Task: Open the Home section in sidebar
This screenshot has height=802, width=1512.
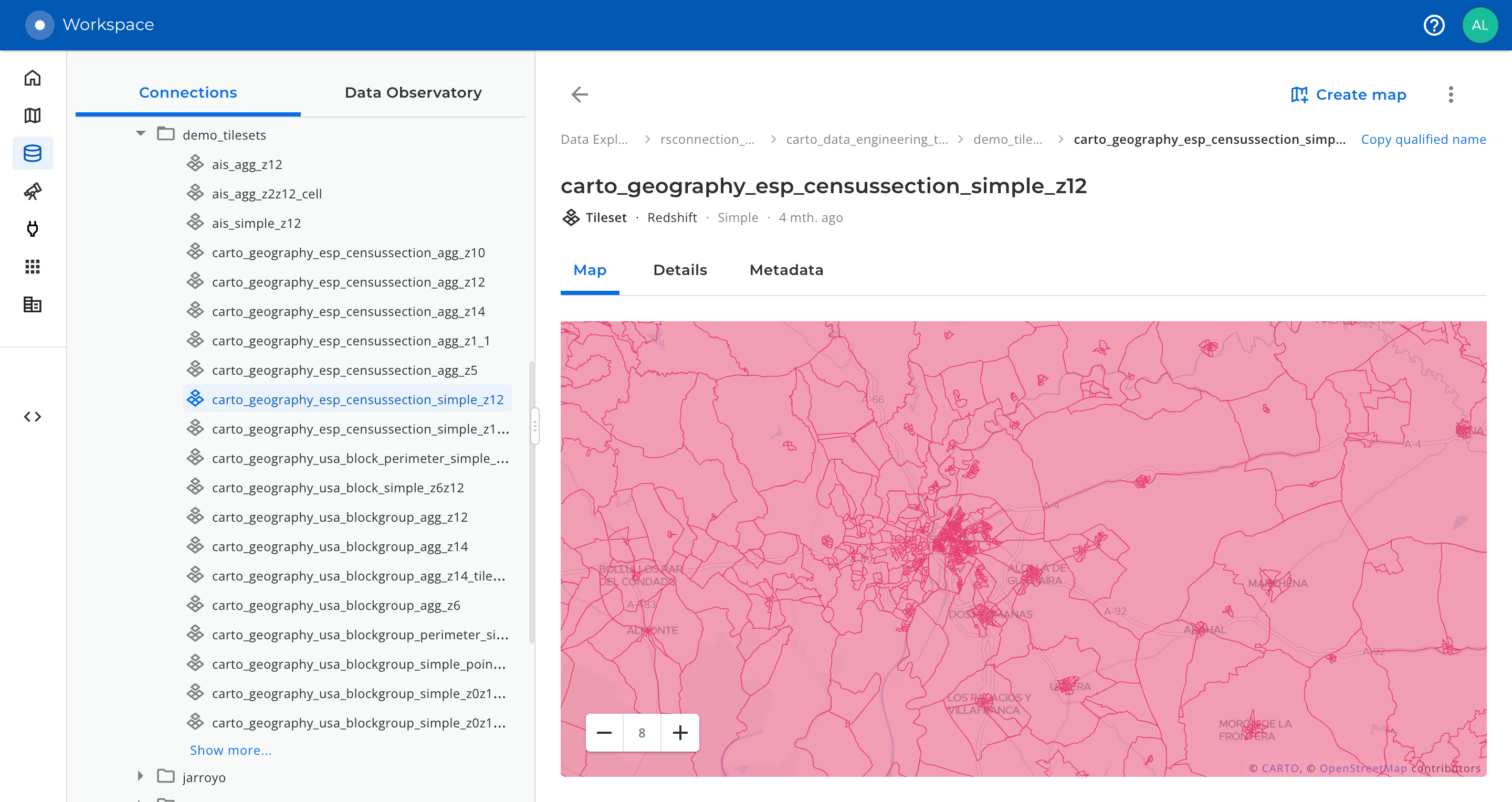Action: 32,78
